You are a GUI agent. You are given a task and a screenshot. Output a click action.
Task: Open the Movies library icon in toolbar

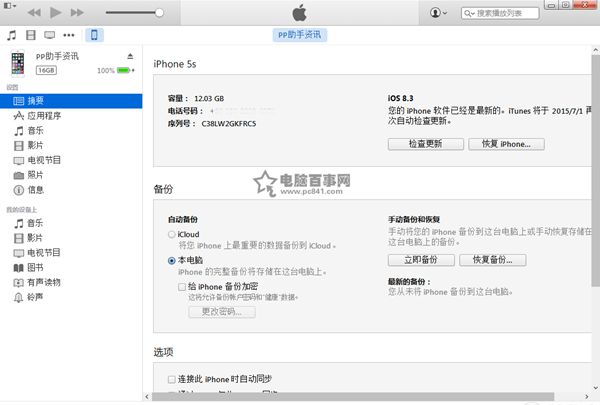click(x=31, y=35)
